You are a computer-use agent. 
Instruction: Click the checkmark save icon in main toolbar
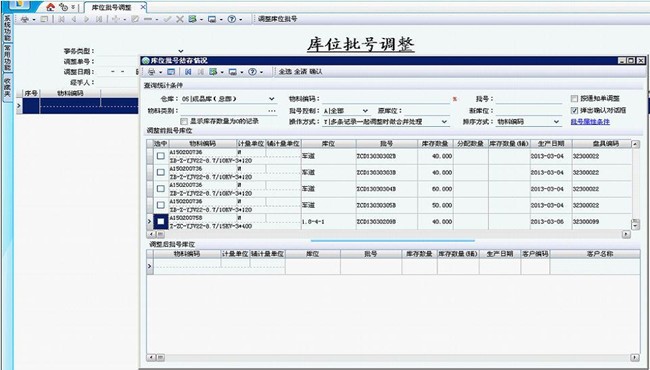[167, 19]
